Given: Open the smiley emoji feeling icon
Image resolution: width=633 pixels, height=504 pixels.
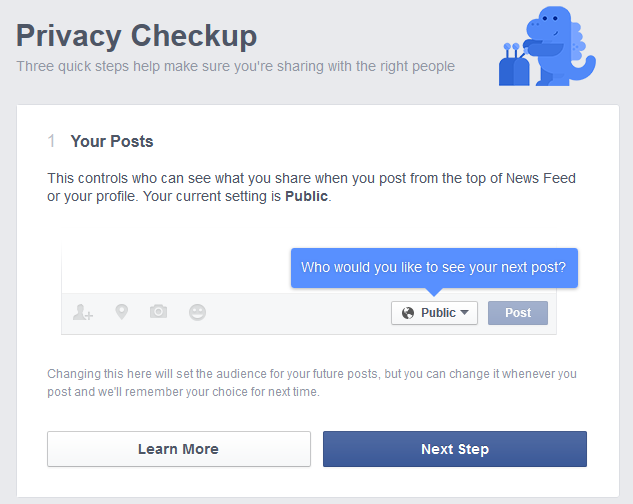Looking at the screenshot, I should coord(197,312).
